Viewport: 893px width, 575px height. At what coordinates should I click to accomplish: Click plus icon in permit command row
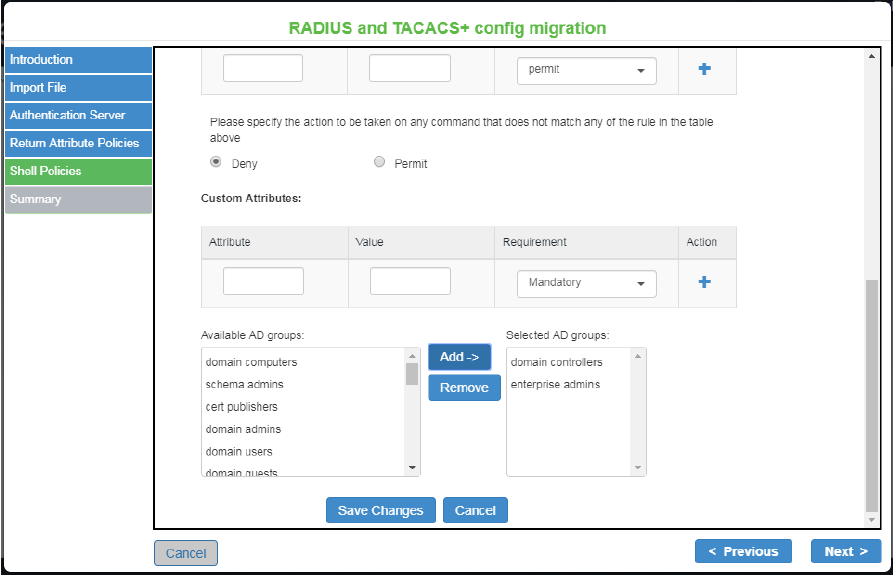click(704, 69)
